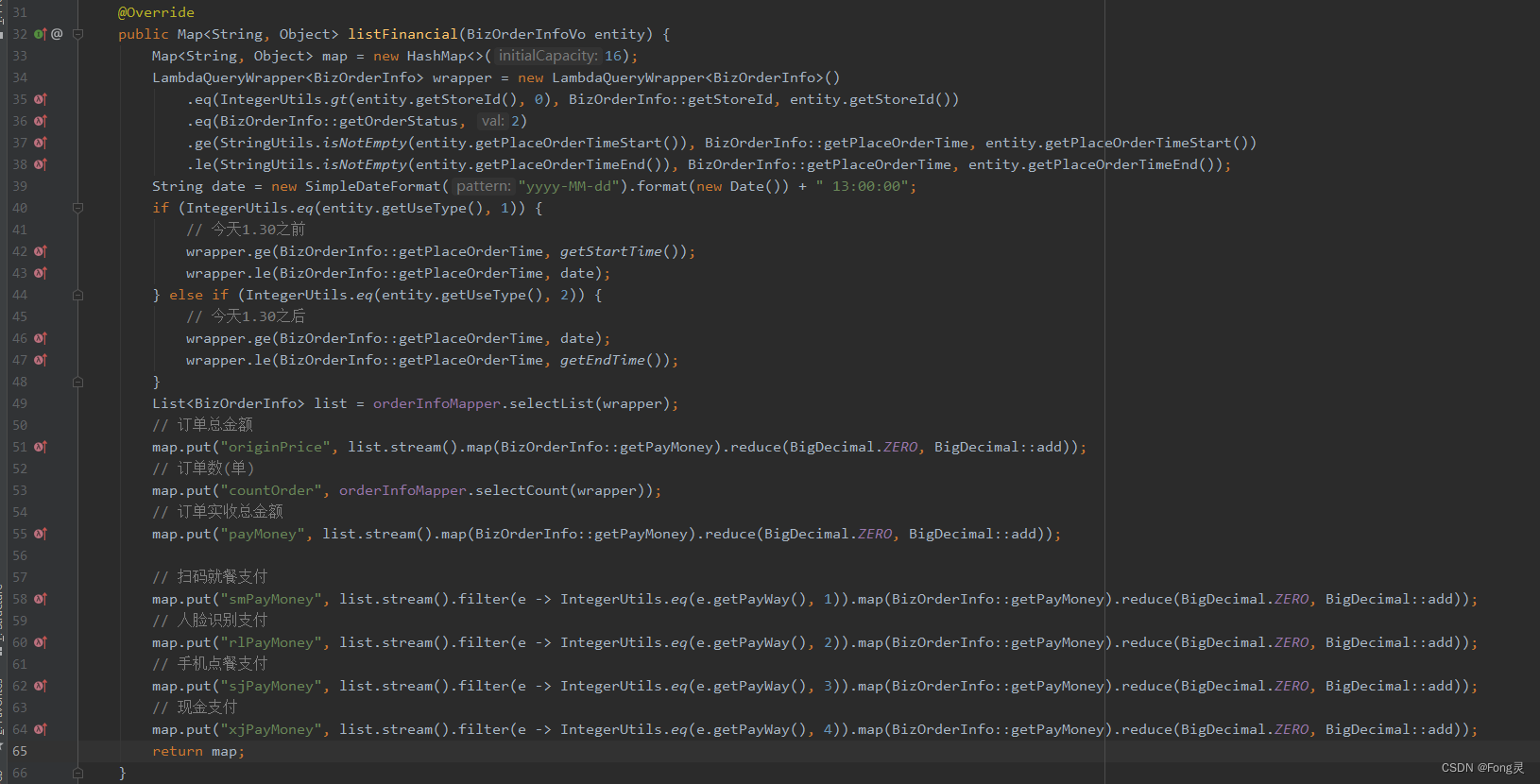
Task: Click the " 13:00:00" string literal
Action: click(863, 186)
